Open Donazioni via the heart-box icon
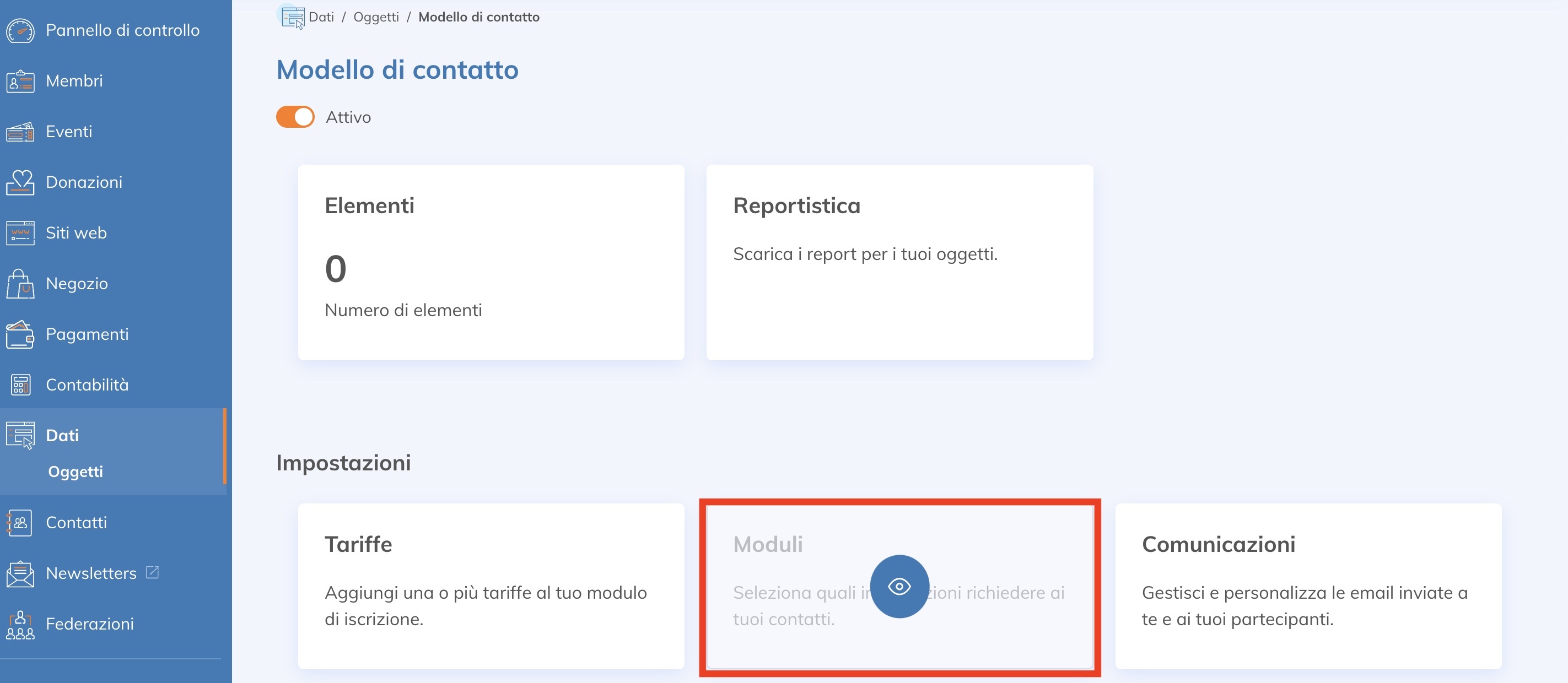This screenshot has width=1568, height=683. [x=20, y=182]
